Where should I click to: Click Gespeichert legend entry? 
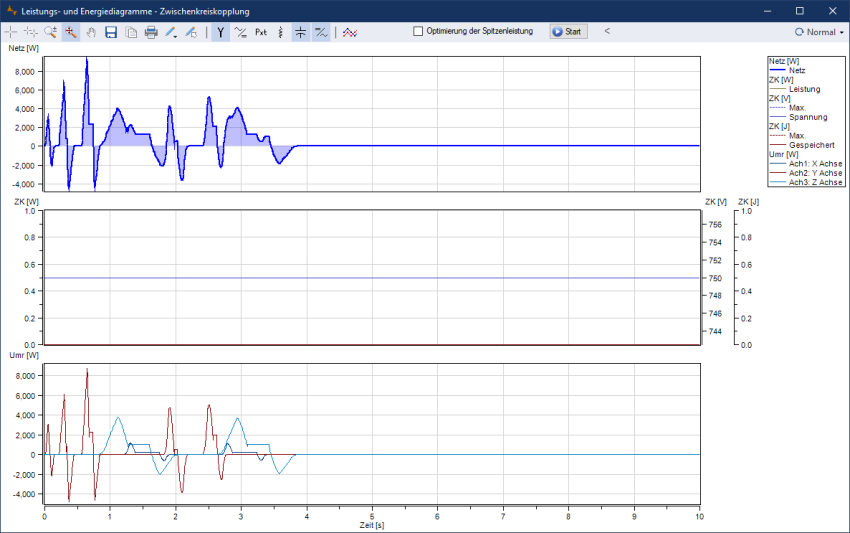tap(811, 145)
